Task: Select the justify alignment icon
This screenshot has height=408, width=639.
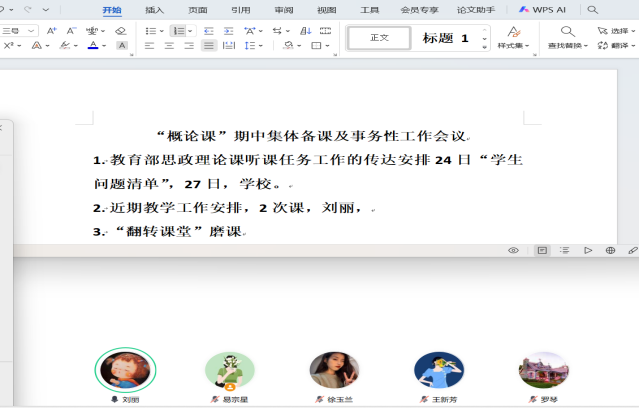Action: pos(209,46)
